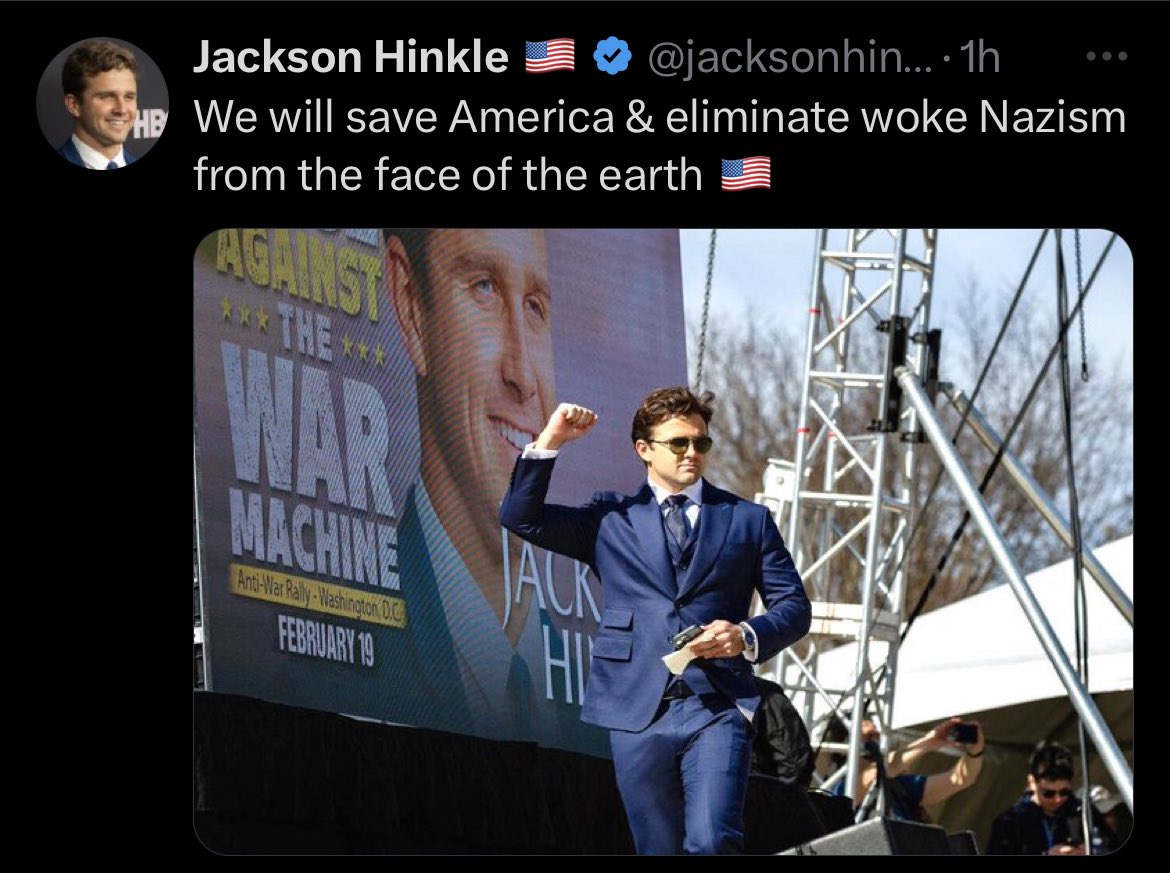Select the tweet text about saving America
The height and width of the screenshot is (873, 1170).
660,146
